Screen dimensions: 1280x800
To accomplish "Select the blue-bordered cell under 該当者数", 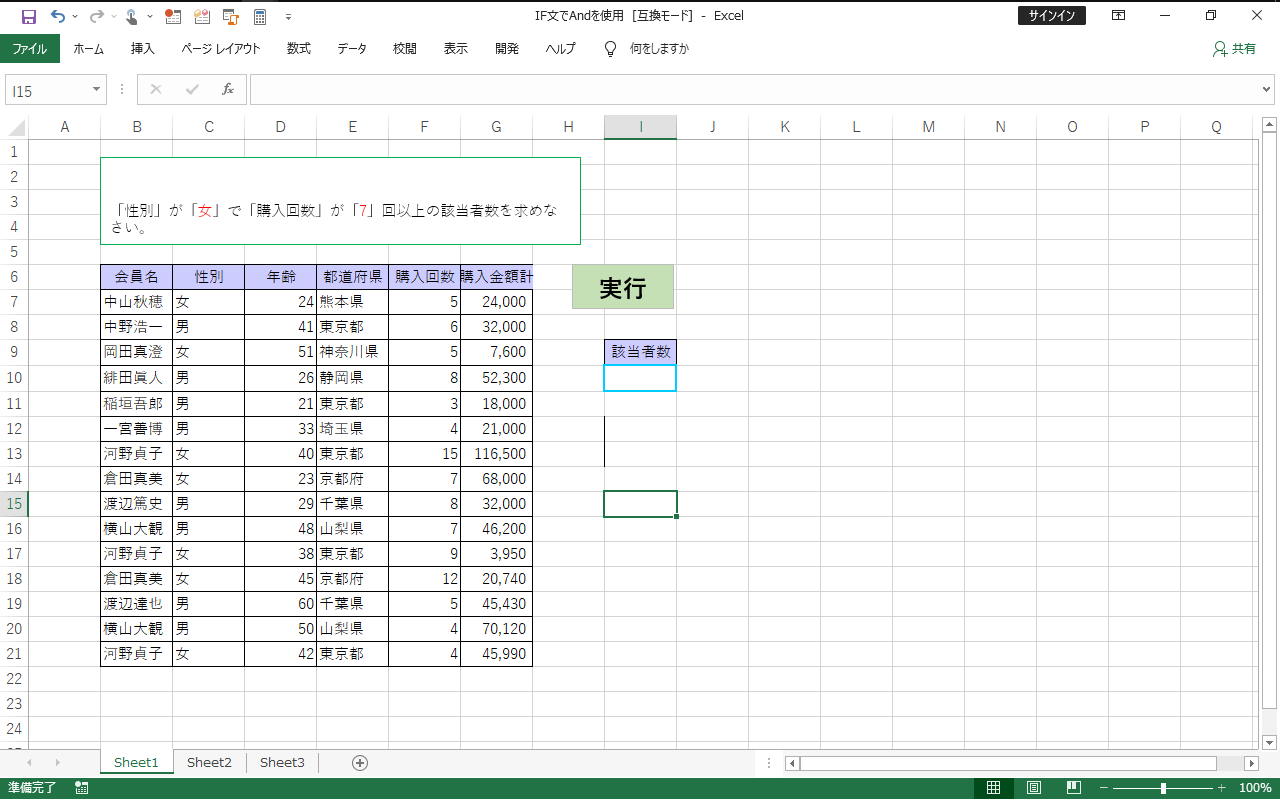I will coord(640,378).
